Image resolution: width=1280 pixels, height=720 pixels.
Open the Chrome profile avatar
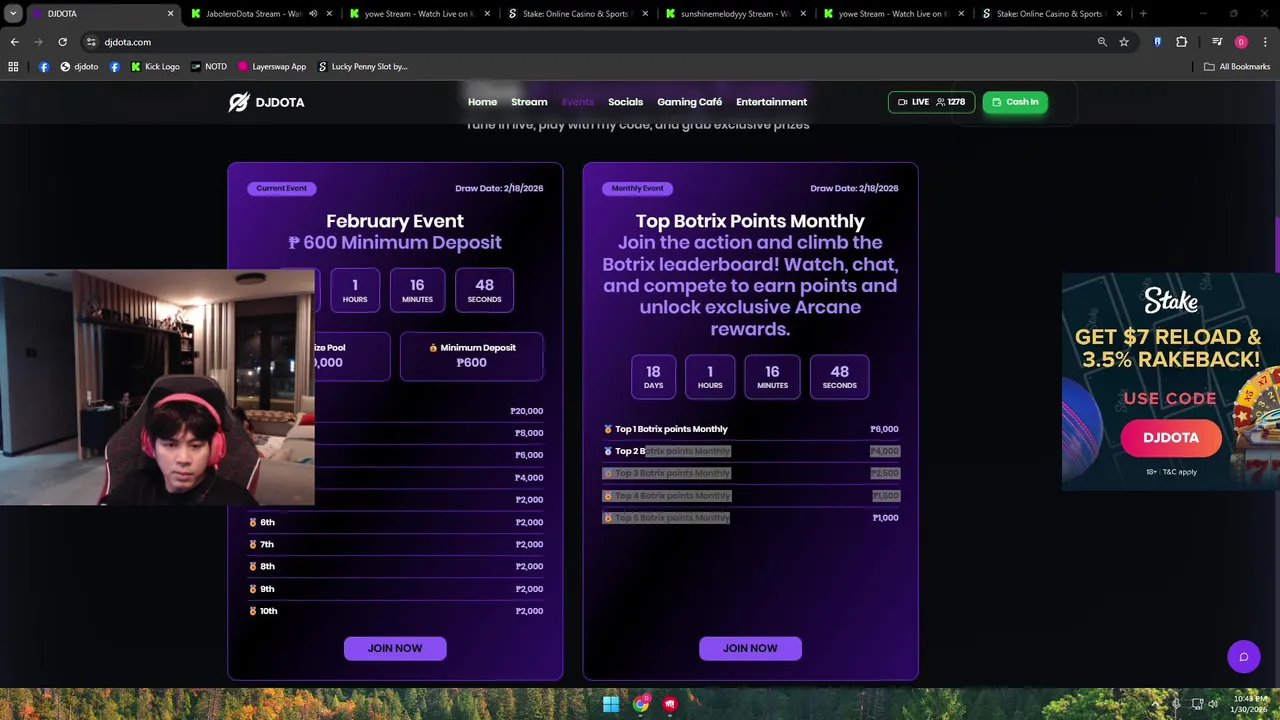(1241, 42)
